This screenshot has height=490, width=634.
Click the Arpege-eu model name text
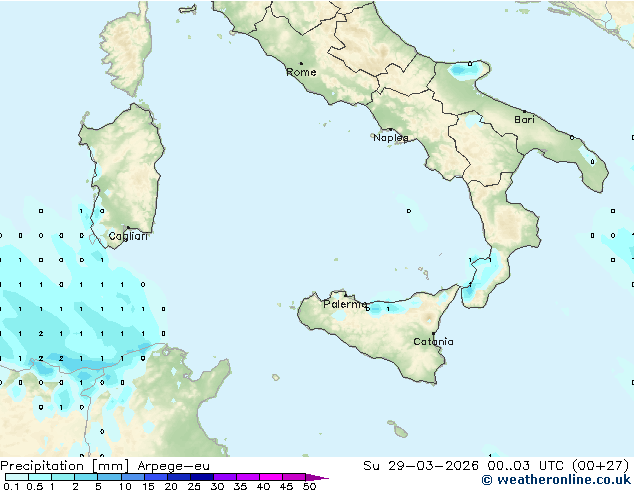coord(173,467)
